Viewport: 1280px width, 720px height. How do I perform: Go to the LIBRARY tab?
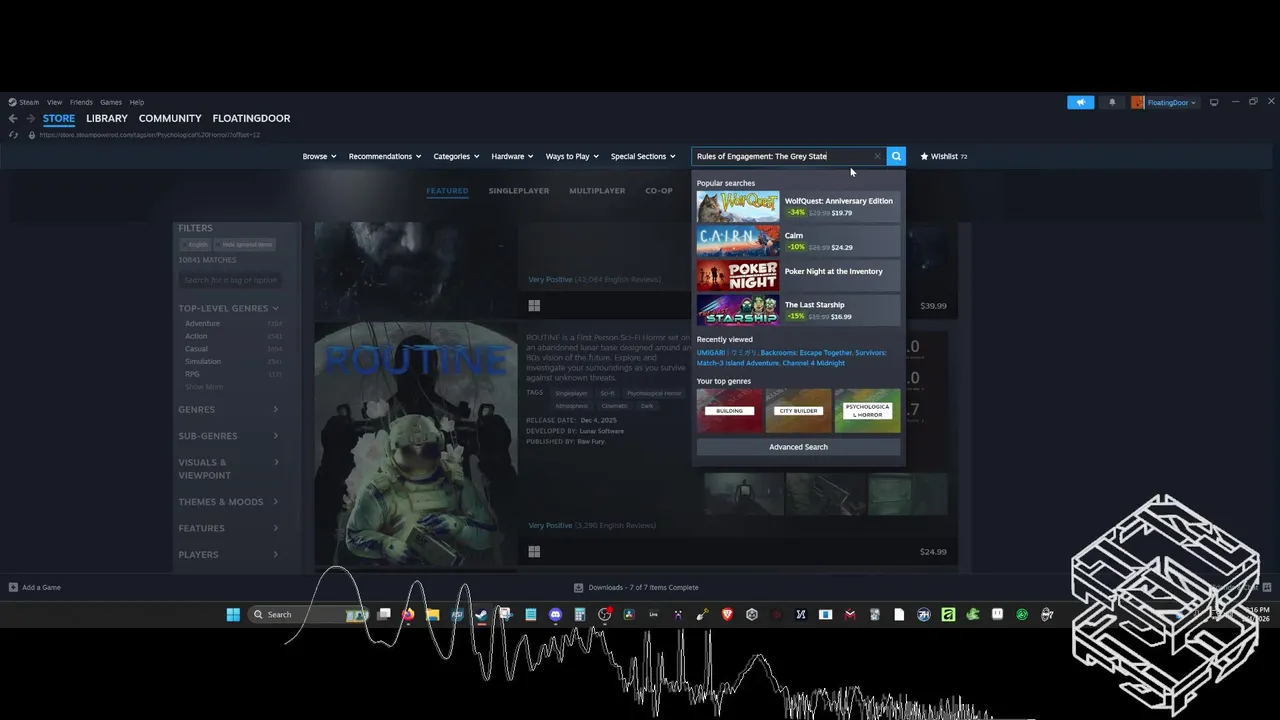(107, 118)
